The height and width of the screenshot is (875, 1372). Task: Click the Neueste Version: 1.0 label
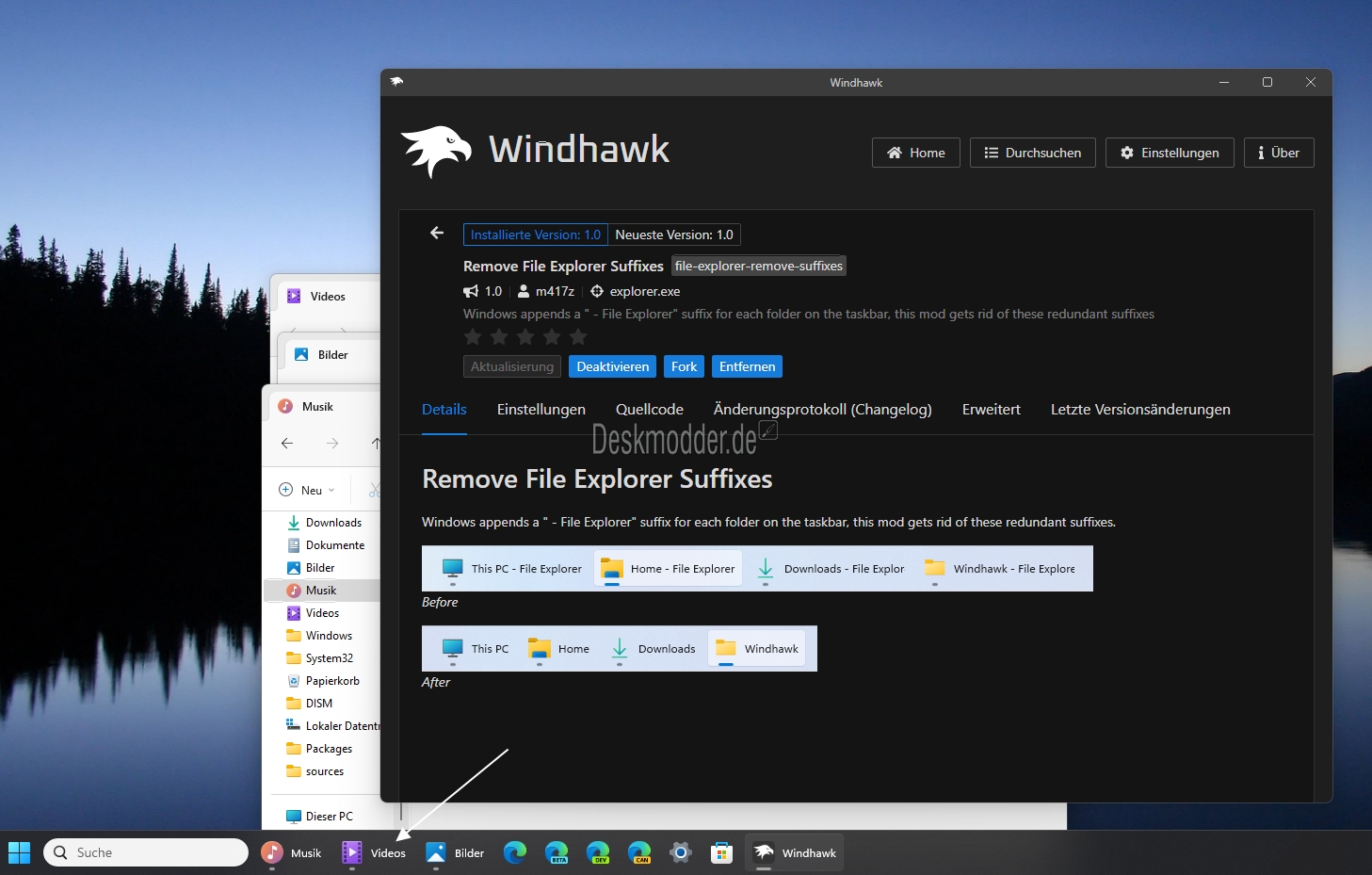[x=674, y=235]
